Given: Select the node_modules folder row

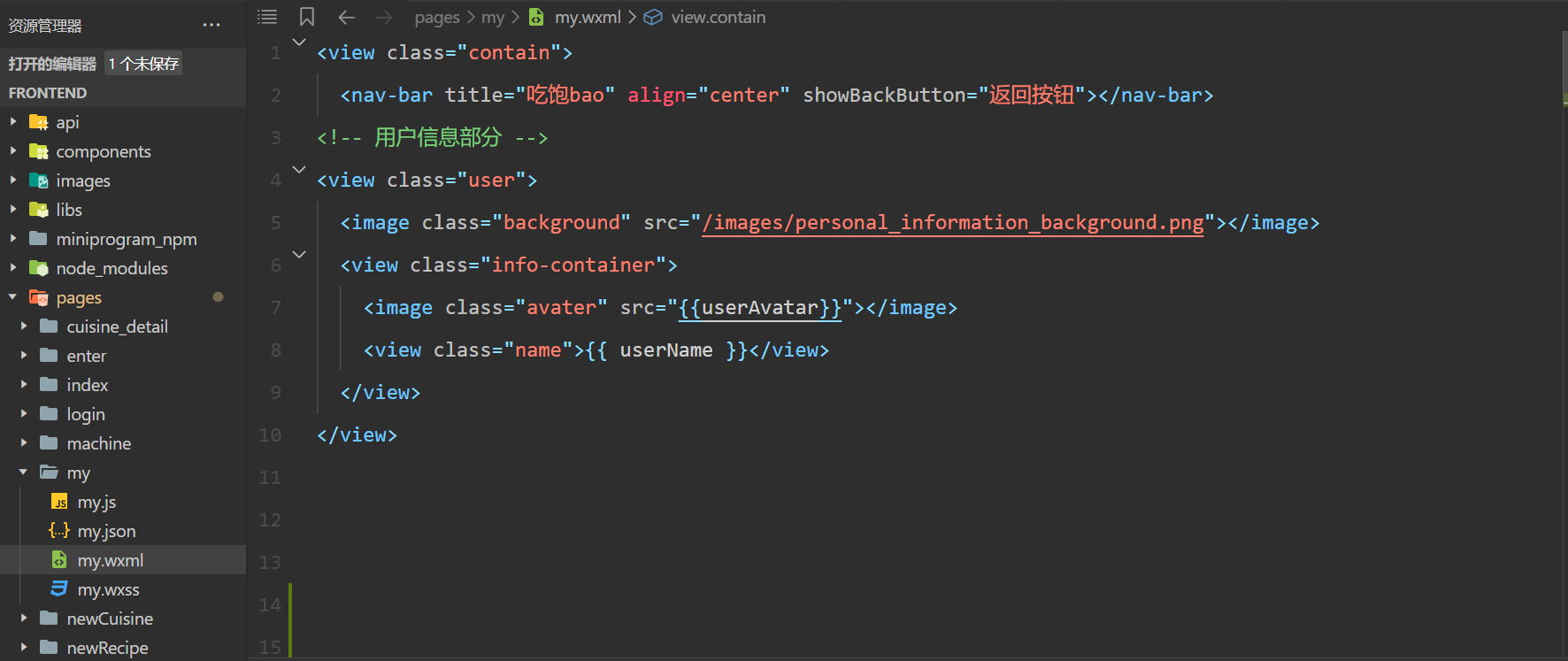Looking at the screenshot, I should pyautogui.click(x=123, y=268).
